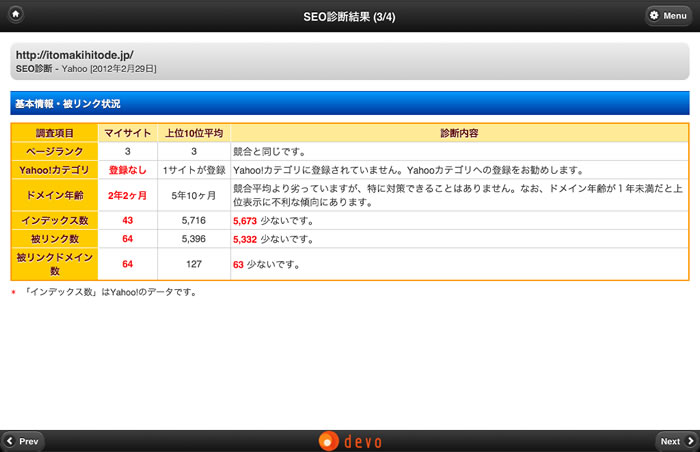Click the ページランク row label

(54, 151)
